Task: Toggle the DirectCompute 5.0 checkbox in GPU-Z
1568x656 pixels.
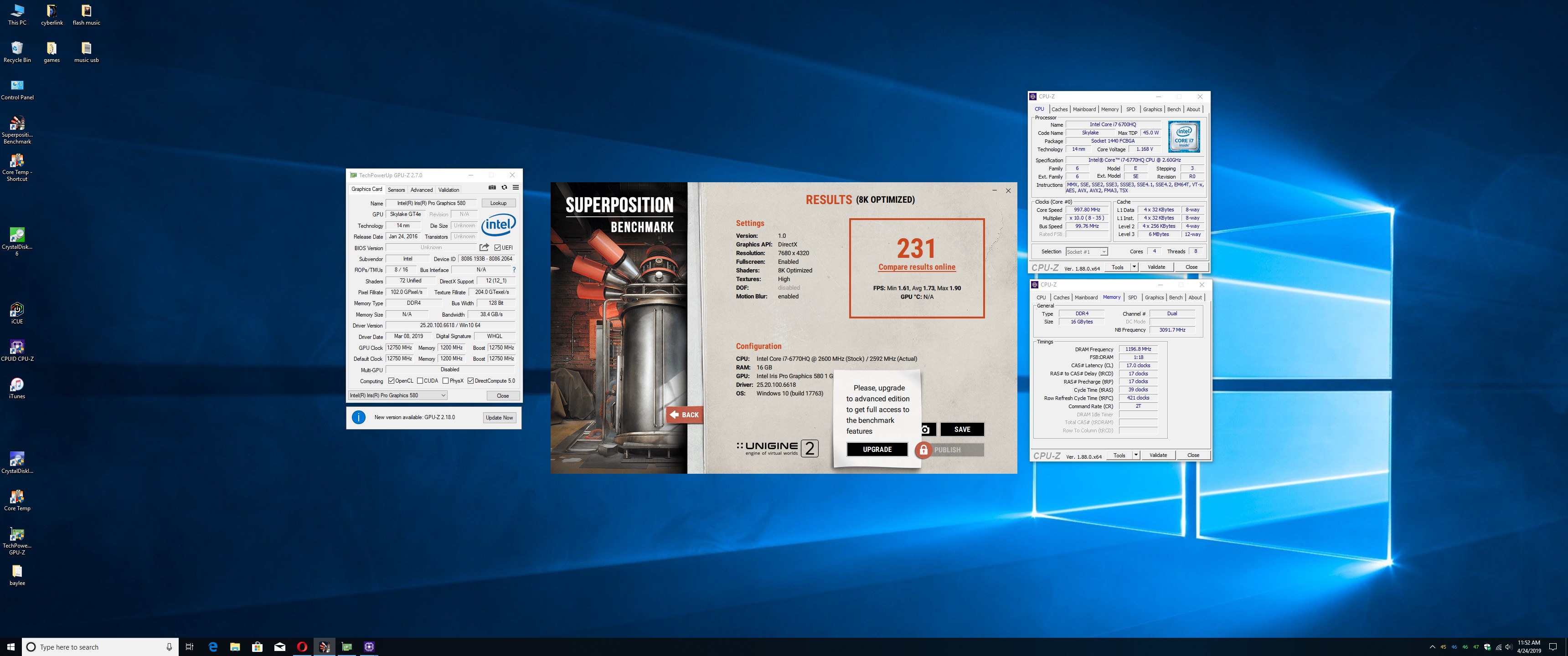Action: pos(470,381)
